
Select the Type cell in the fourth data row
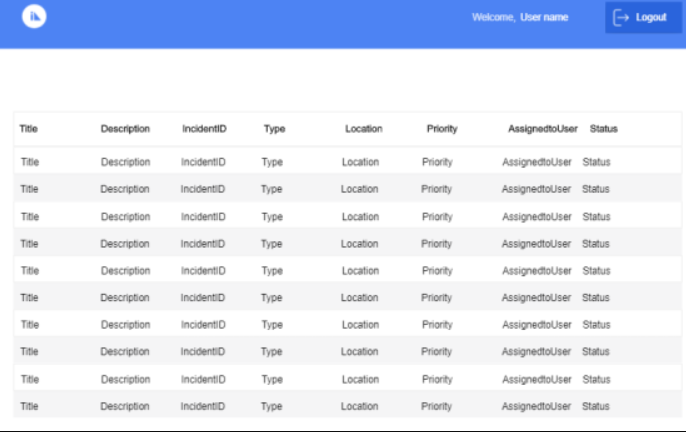pyautogui.click(x=272, y=244)
